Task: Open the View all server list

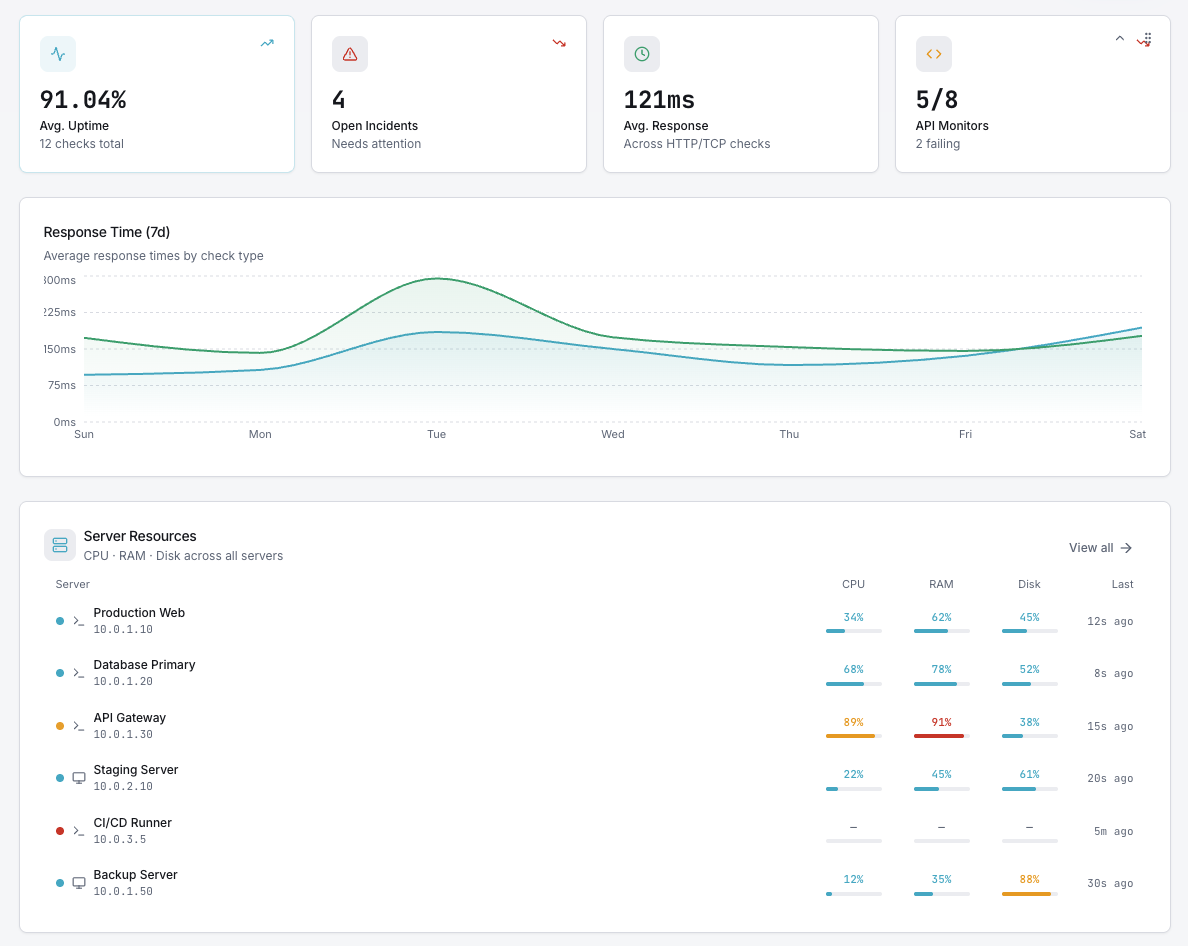Action: pos(1099,548)
